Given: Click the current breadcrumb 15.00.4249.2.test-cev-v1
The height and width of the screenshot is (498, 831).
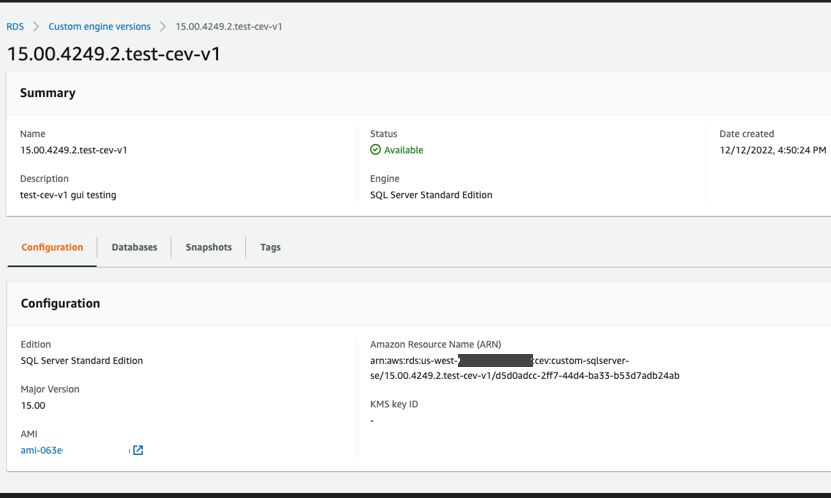Looking at the screenshot, I should coord(228,27).
